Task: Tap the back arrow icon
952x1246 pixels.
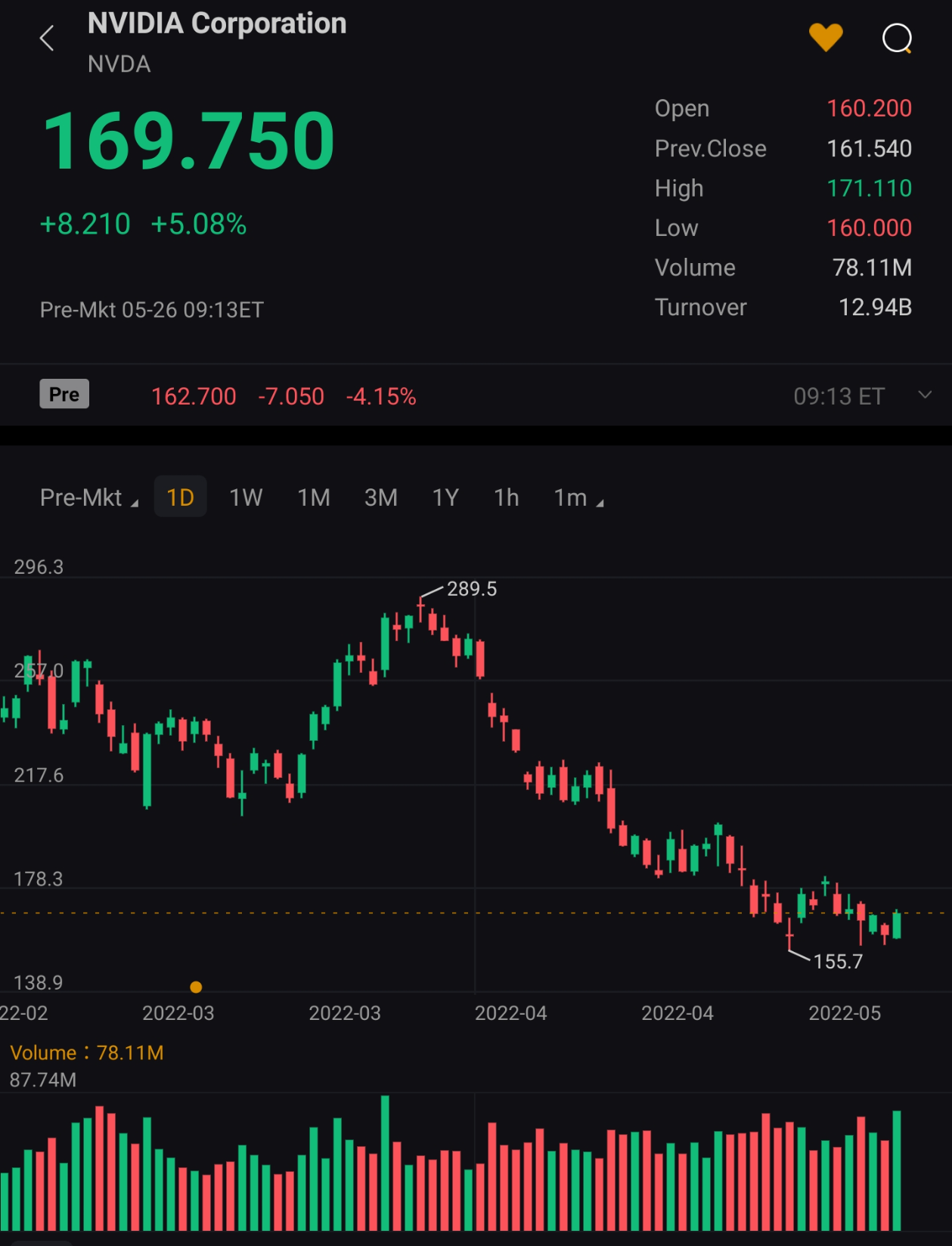Action: coord(47,38)
